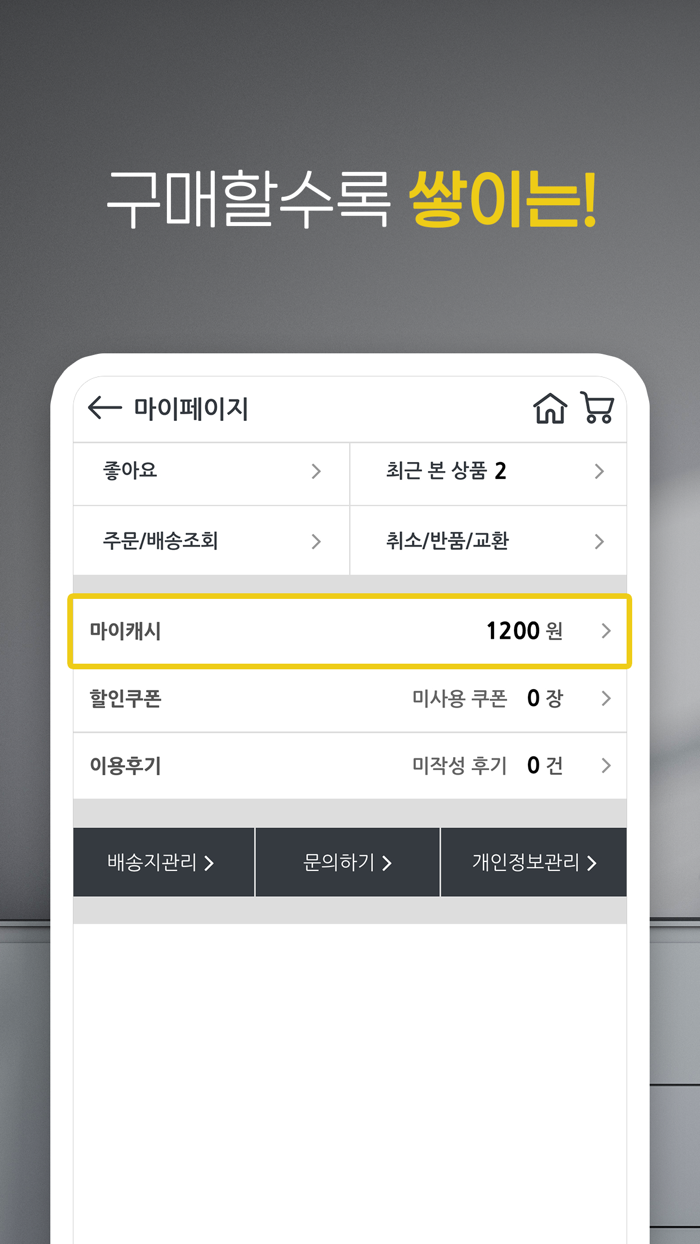Tap the 구매할수록 쌓이는 banner text

(350, 200)
